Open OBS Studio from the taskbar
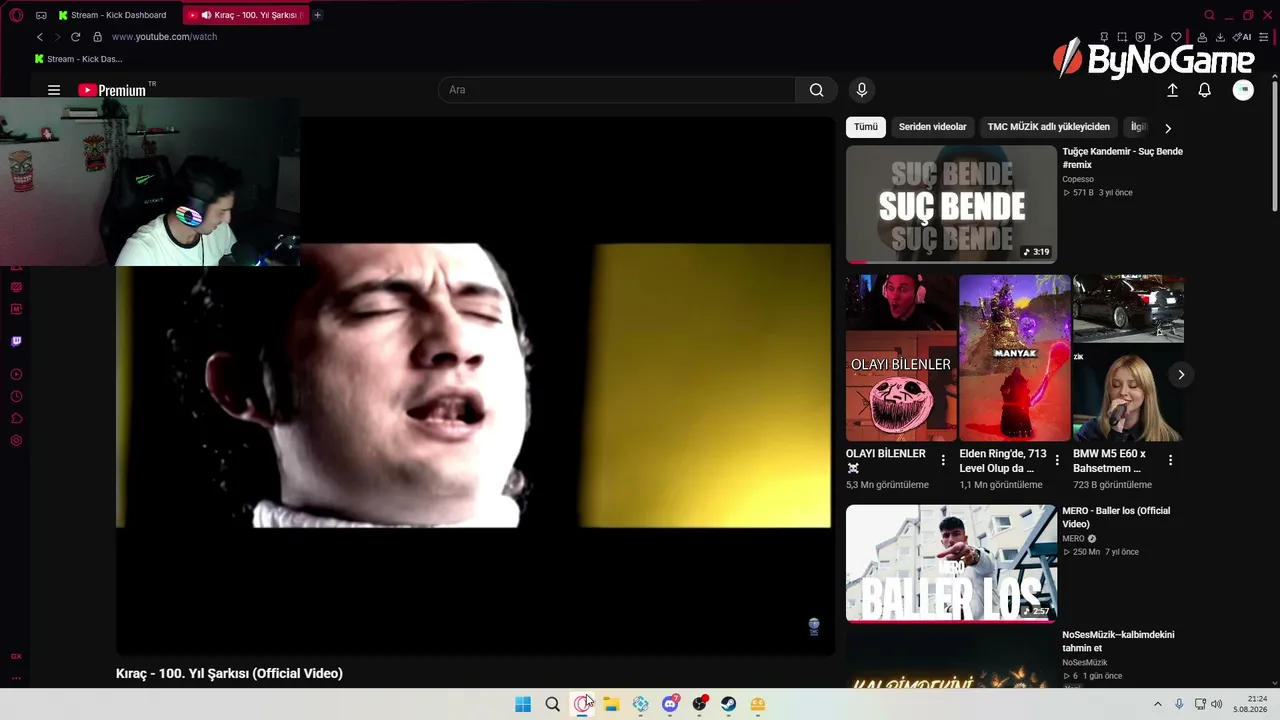This screenshot has height=720, width=1280. point(699,704)
